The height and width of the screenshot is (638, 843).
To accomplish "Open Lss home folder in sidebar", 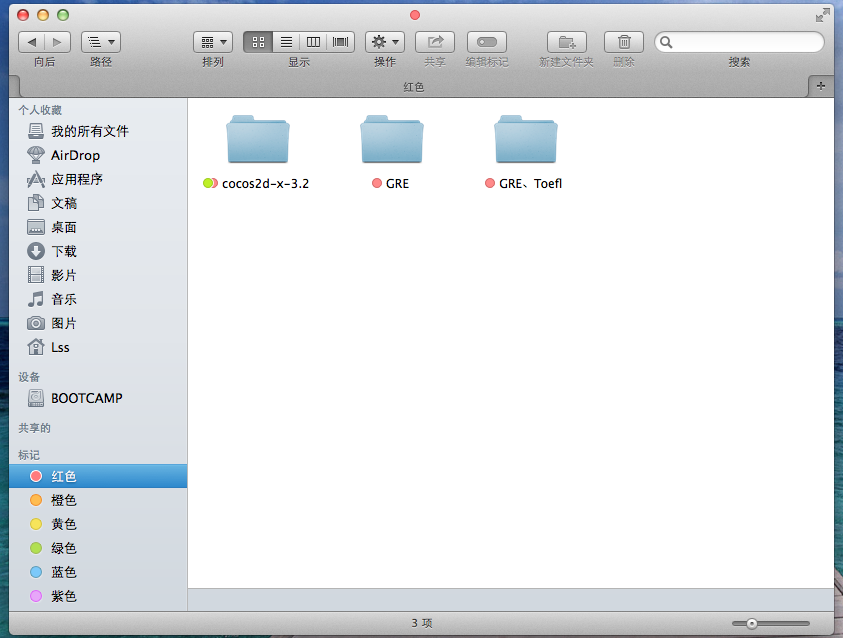I will point(98,347).
